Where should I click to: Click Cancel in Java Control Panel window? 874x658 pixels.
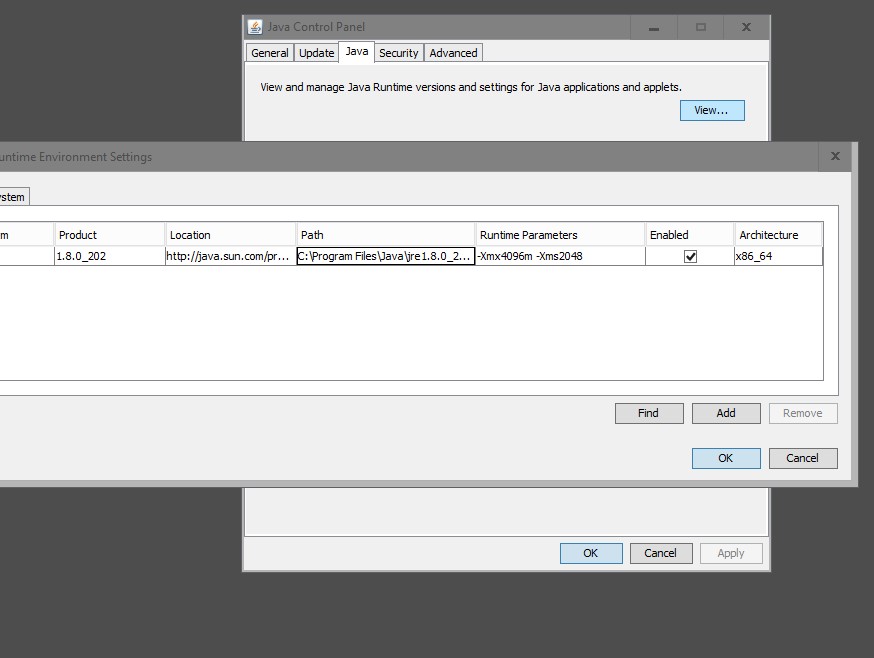pyautogui.click(x=661, y=553)
